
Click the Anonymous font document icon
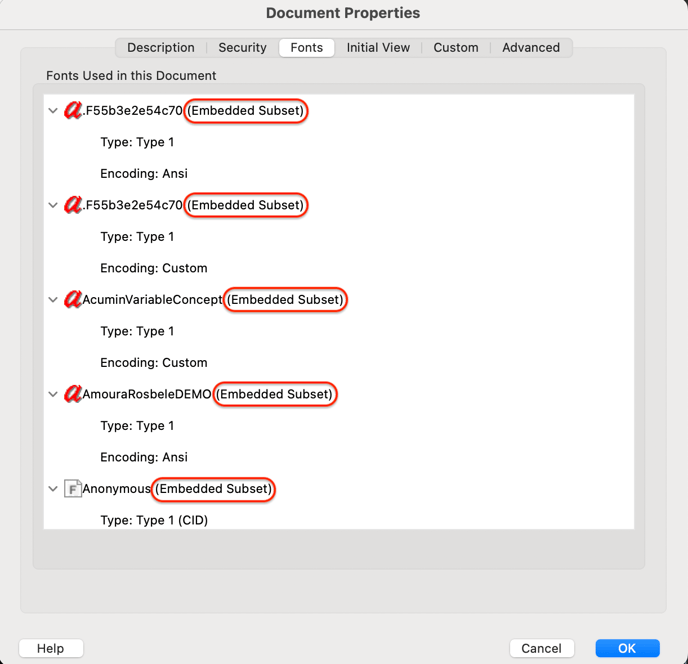73,489
